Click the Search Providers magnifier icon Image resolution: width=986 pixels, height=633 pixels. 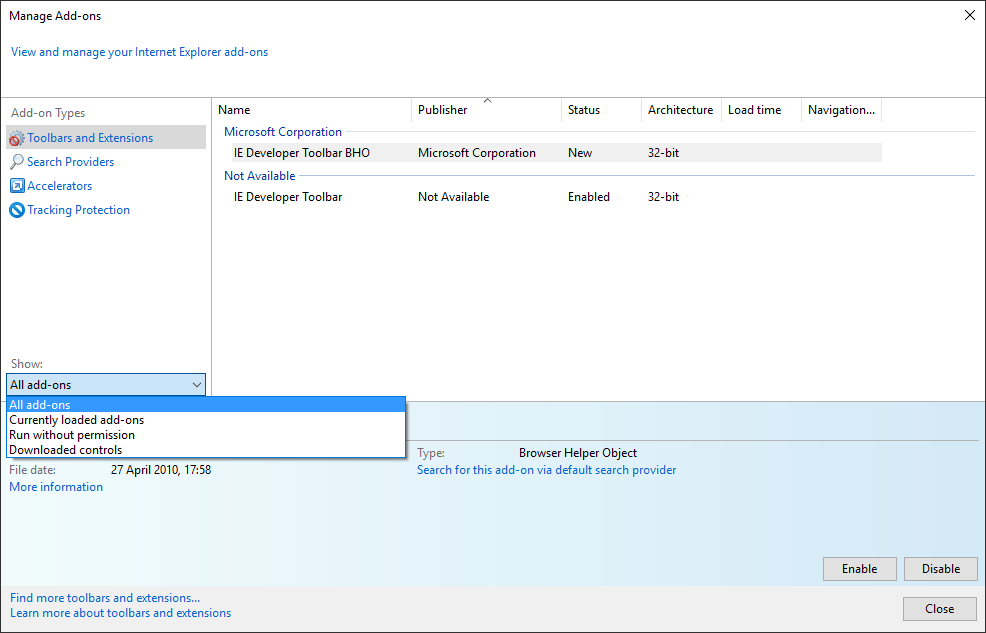17,162
